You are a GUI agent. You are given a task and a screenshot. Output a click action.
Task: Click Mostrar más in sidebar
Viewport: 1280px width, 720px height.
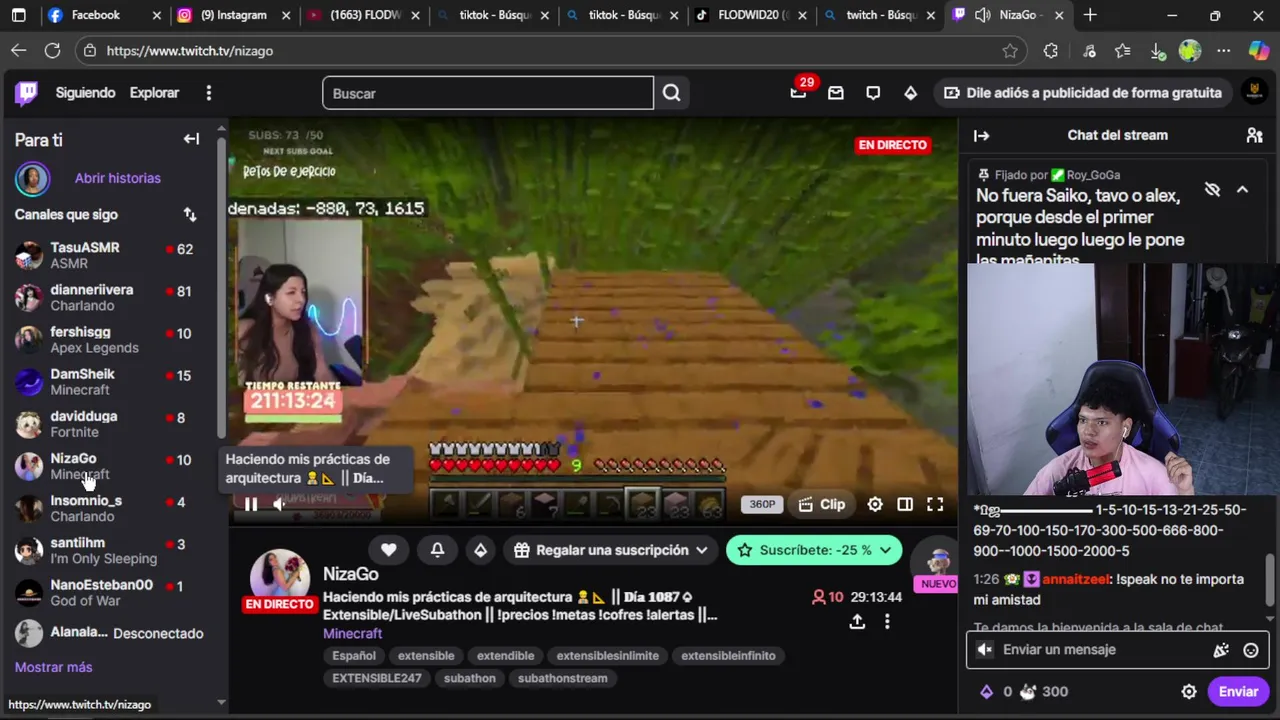53,667
